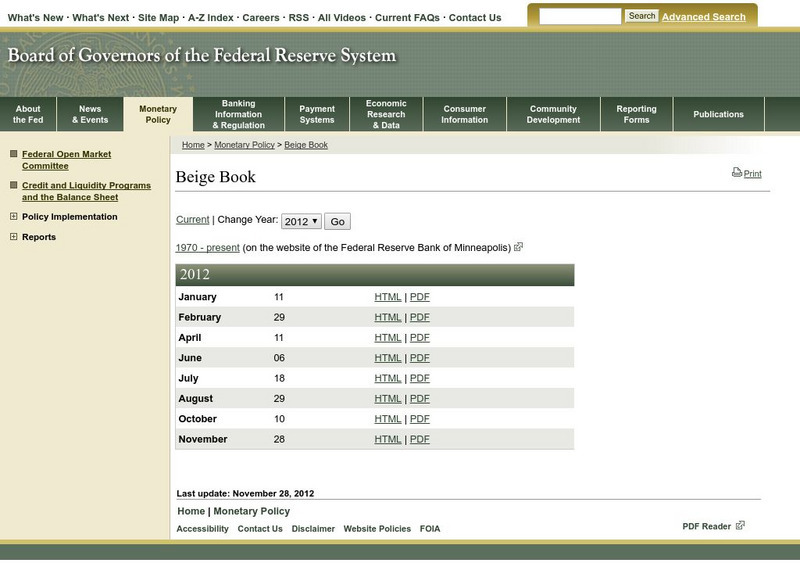Open the Site Map link
Image resolution: width=800 pixels, height=563 pixels.
coord(158,17)
